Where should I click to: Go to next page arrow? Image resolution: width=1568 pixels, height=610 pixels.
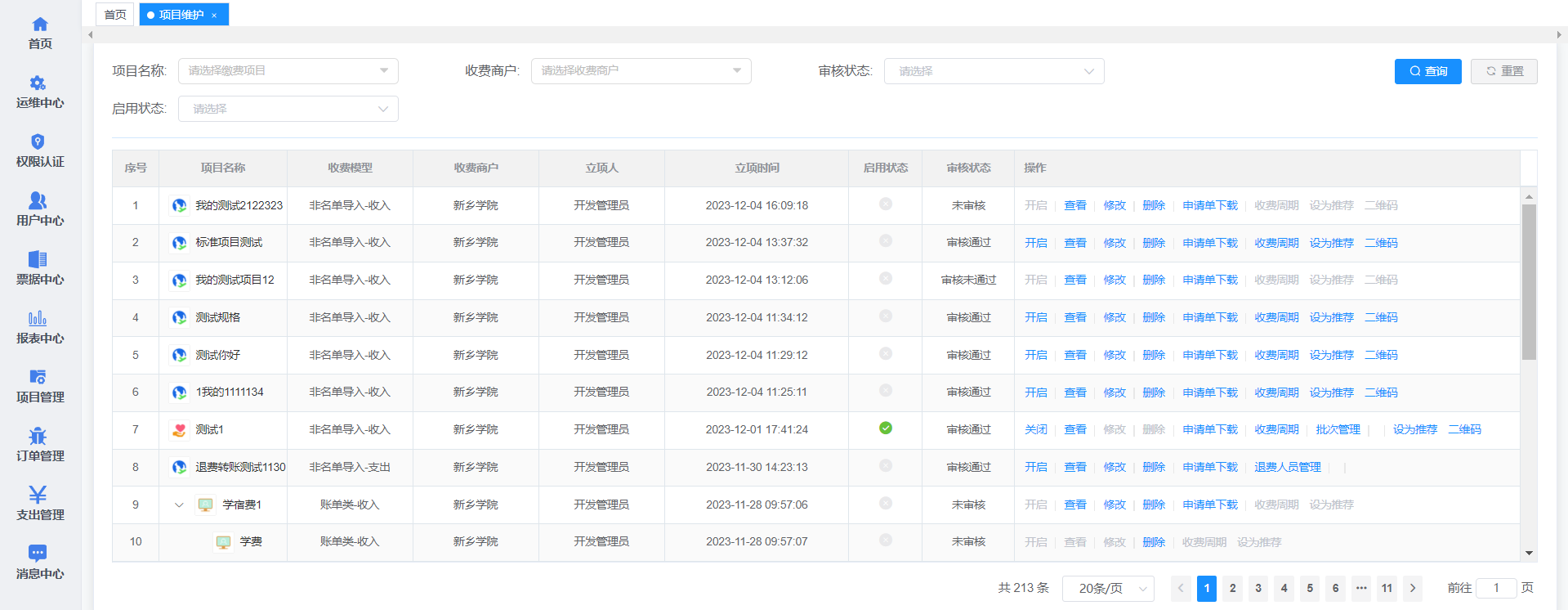point(1413,588)
